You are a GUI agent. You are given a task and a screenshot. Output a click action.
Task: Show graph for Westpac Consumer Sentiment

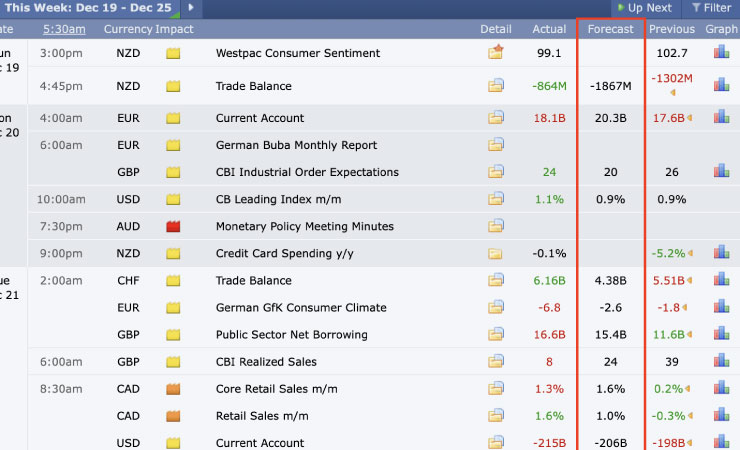[722, 51]
